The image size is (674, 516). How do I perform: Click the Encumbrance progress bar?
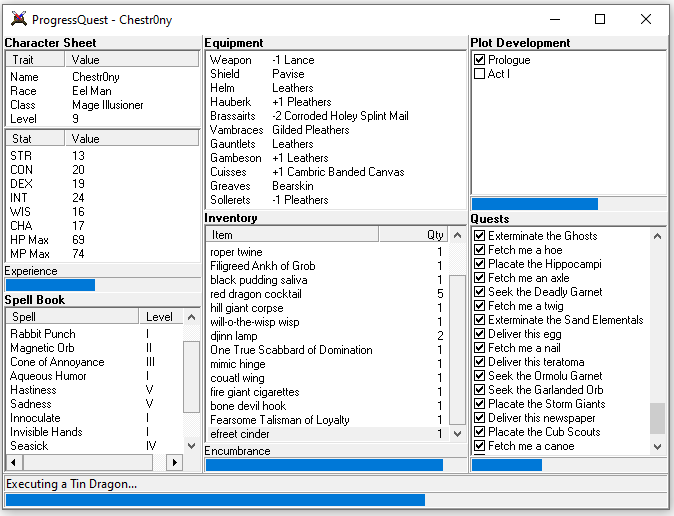pyautogui.click(x=335, y=465)
